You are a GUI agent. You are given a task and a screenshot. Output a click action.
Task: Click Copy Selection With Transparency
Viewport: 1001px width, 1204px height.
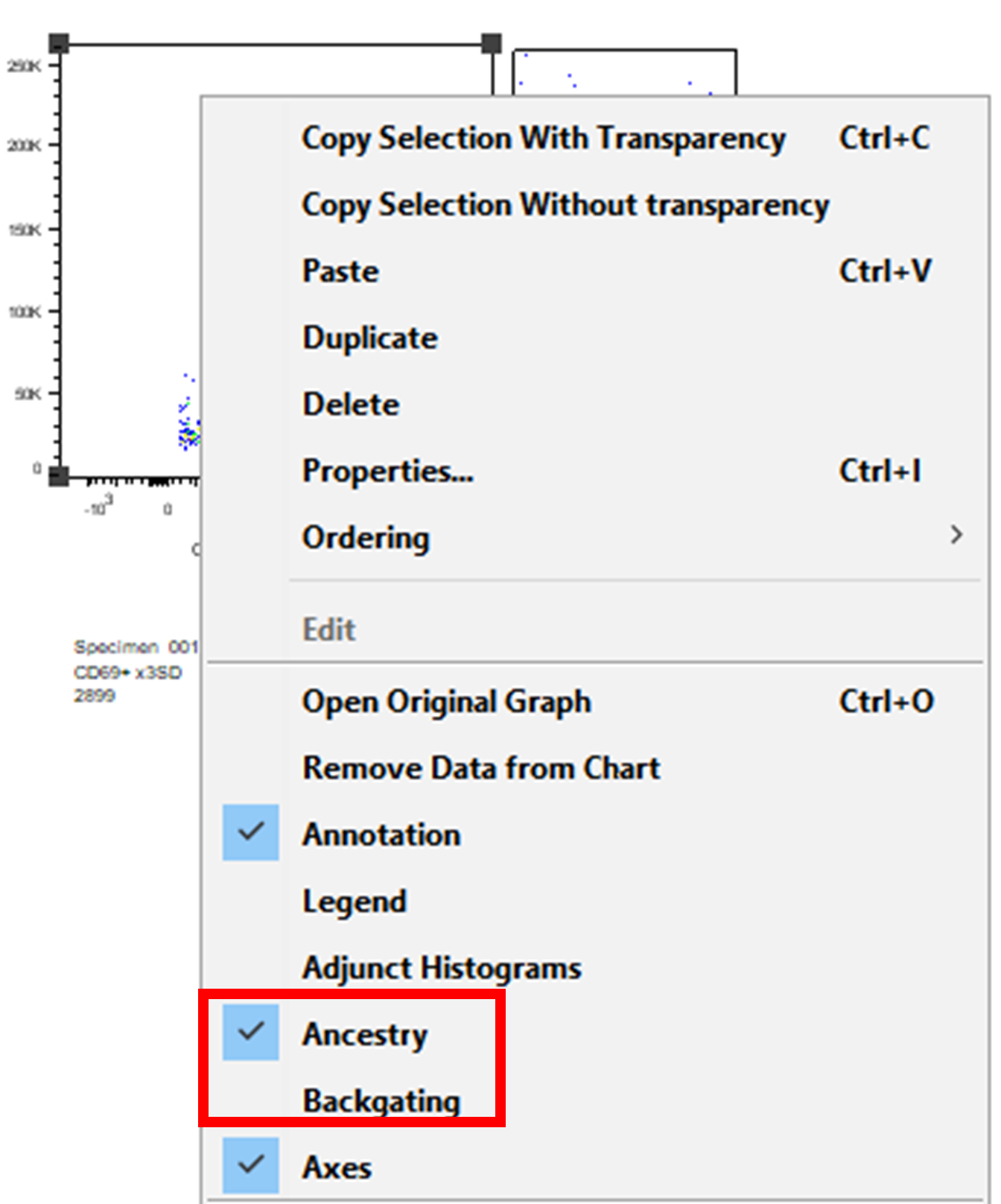[x=543, y=139]
